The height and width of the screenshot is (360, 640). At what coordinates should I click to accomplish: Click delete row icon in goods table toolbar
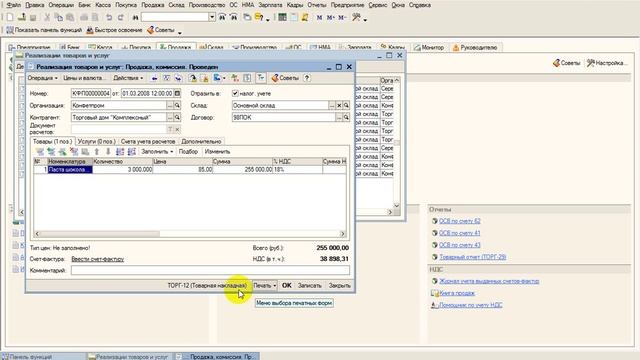74,151
